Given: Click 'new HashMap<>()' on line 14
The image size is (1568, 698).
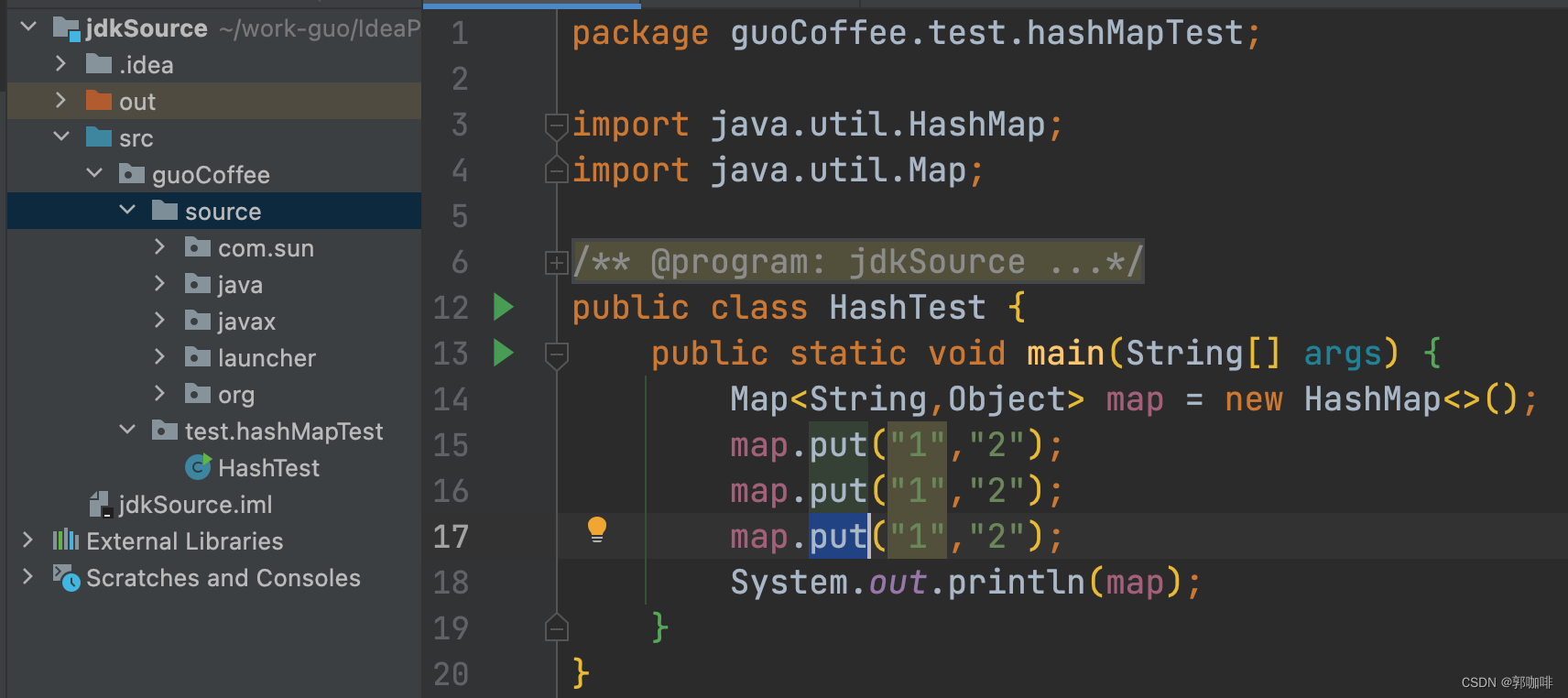Looking at the screenshot, I should coord(1372,399).
